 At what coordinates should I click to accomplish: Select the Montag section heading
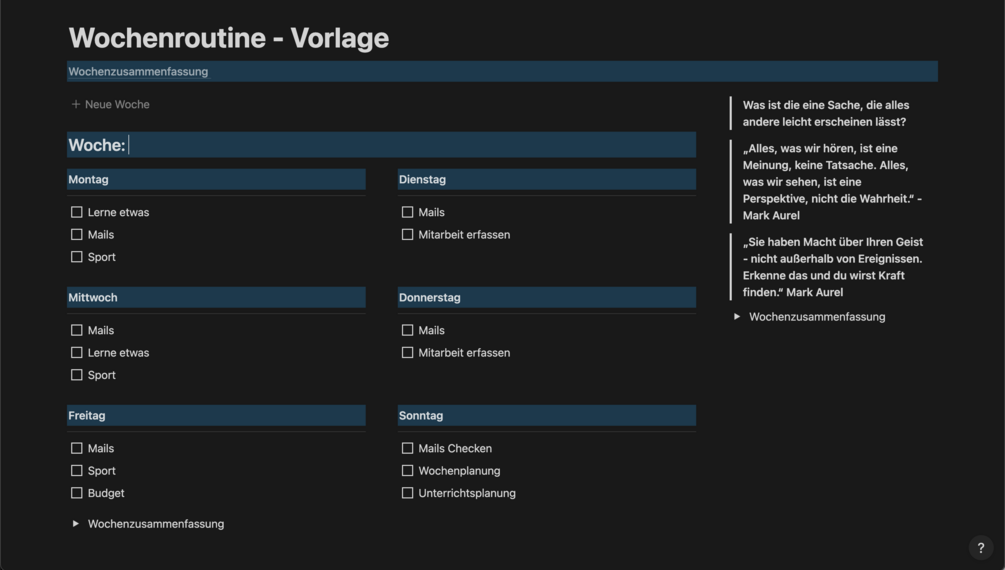coord(89,180)
